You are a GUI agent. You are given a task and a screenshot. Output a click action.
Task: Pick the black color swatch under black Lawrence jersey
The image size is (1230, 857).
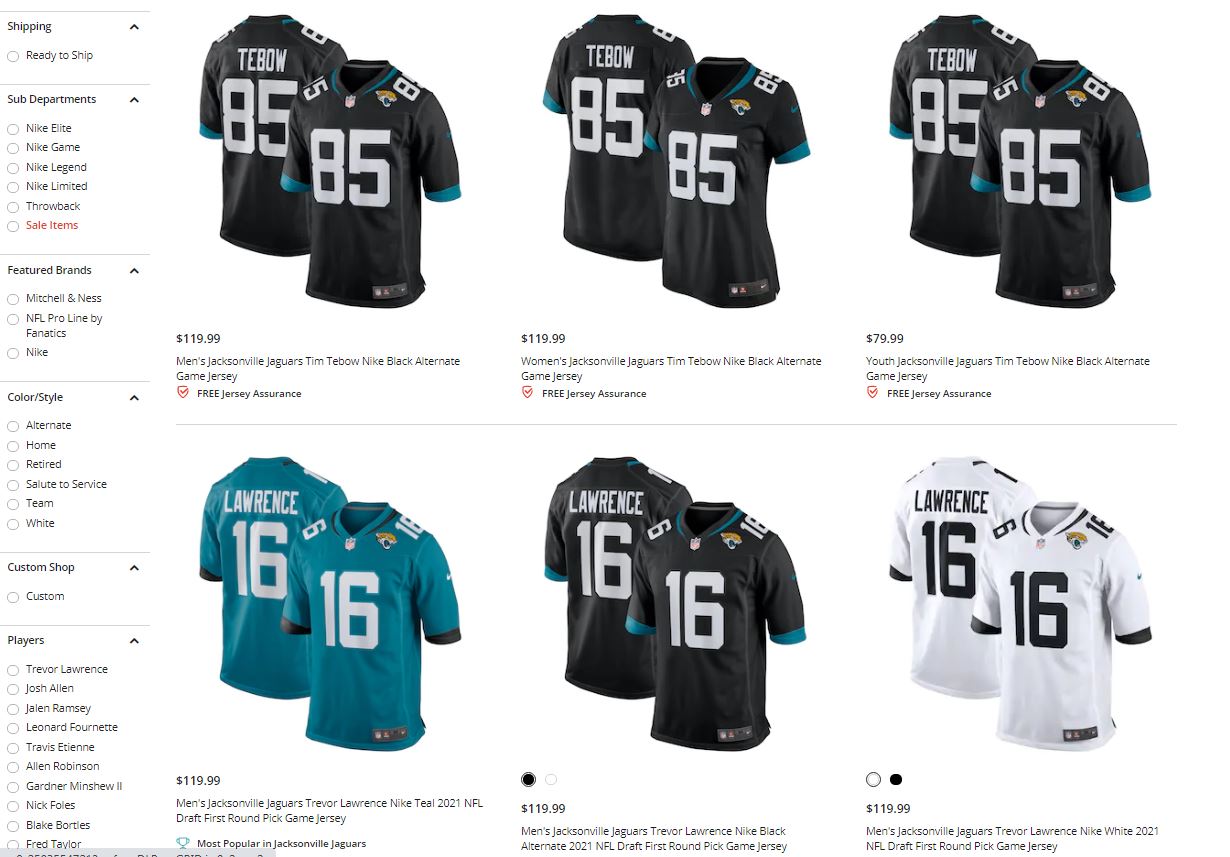tap(528, 779)
